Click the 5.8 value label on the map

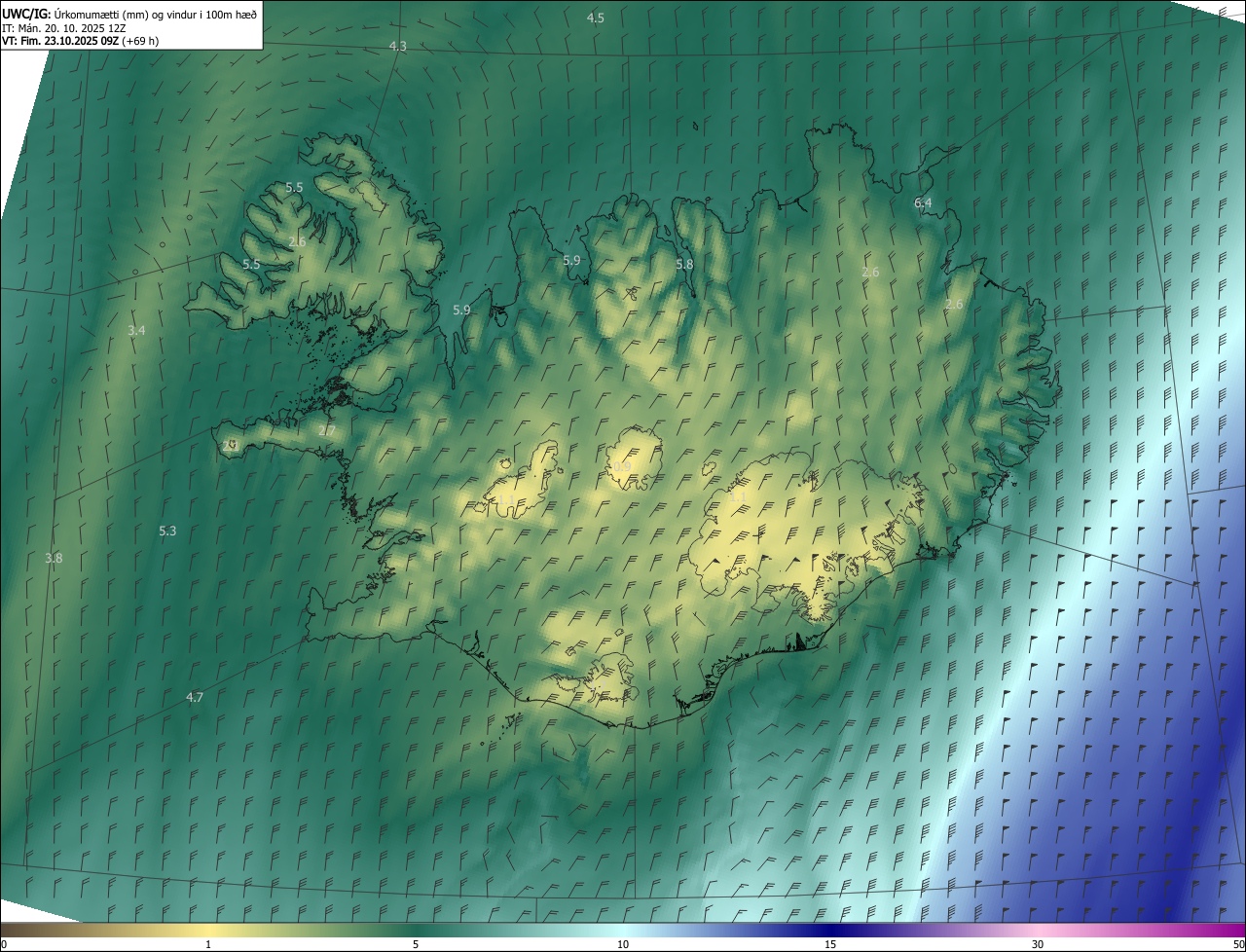pos(684,265)
